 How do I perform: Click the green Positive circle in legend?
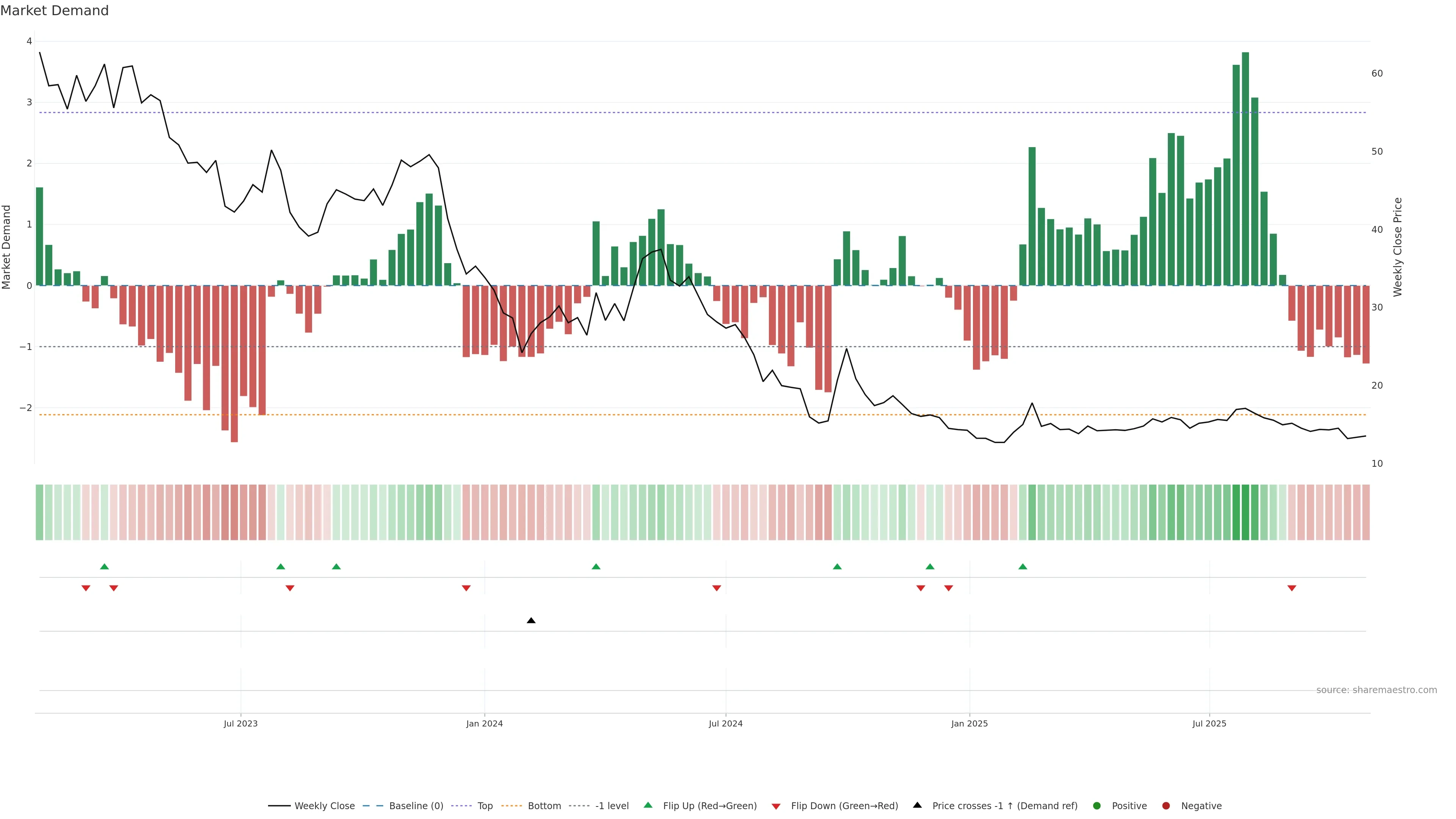coord(1097,805)
